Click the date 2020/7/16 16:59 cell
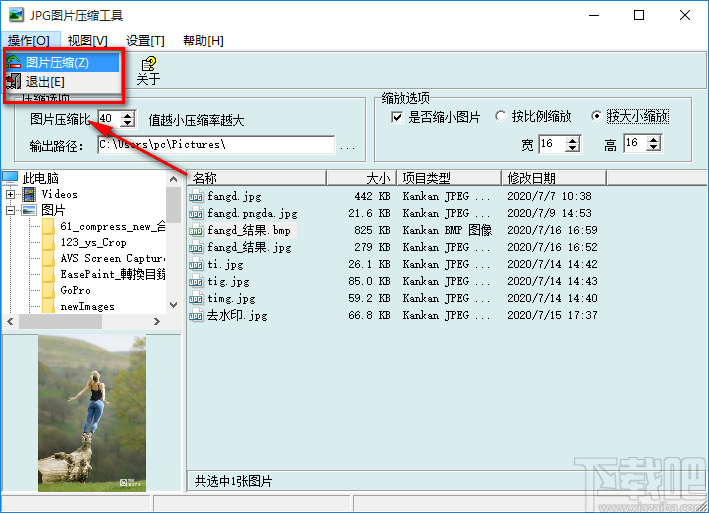This screenshot has height=513, width=709. point(552,230)
